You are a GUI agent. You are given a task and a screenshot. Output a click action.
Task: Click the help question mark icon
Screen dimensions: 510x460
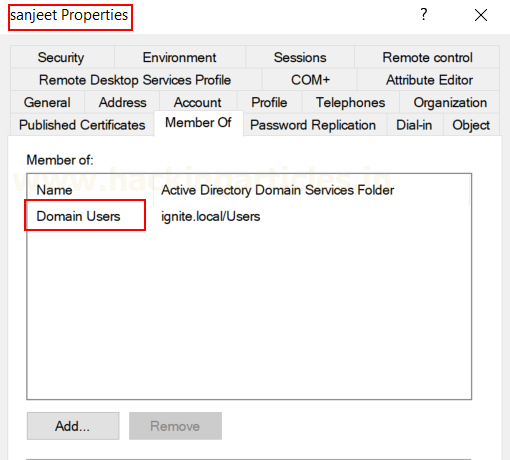tap(423, 15)
